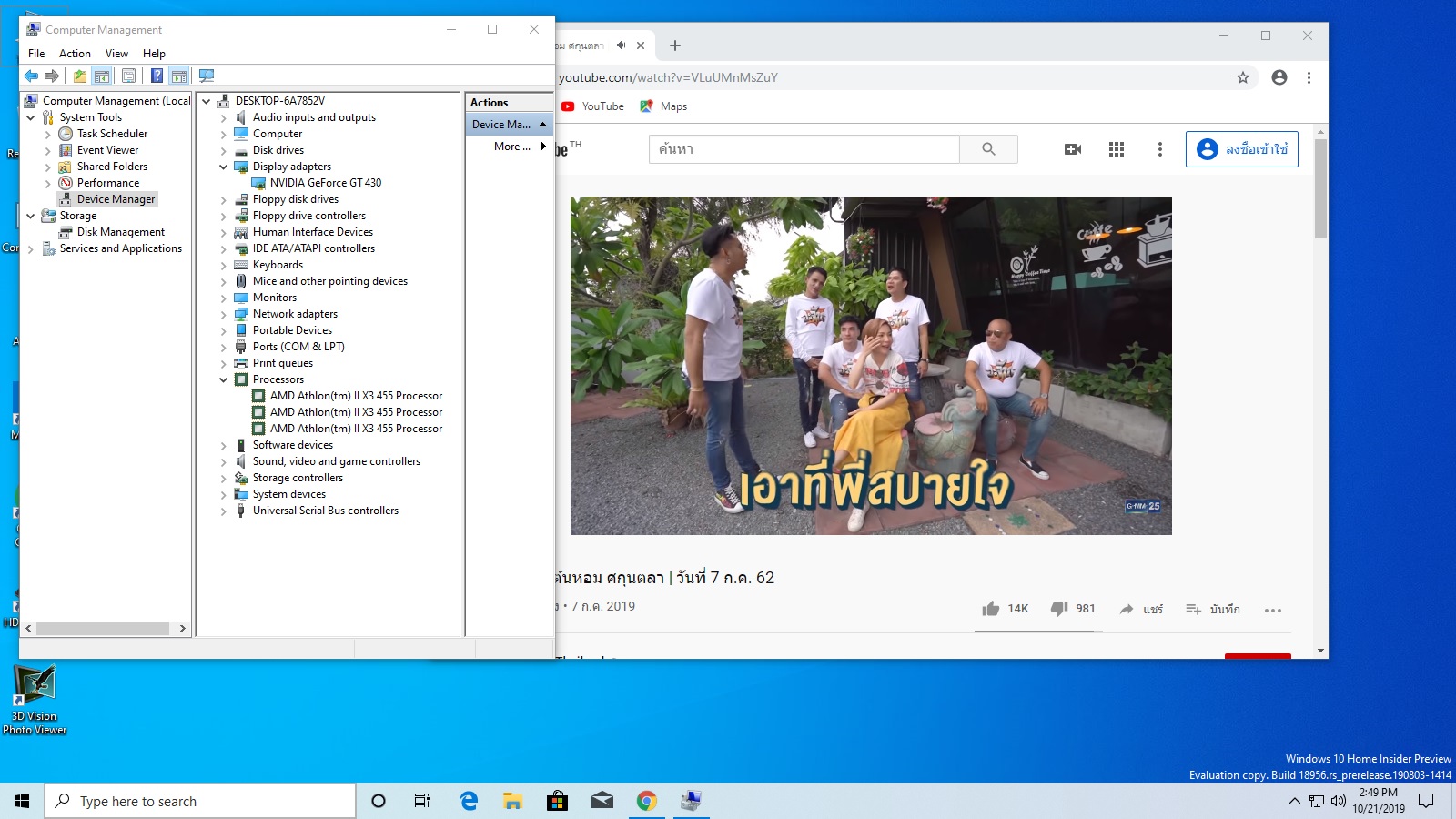1456x819 pixels.
Task: Click the blue YouTube sign-in button
Action: click(x=1242, y=149)
